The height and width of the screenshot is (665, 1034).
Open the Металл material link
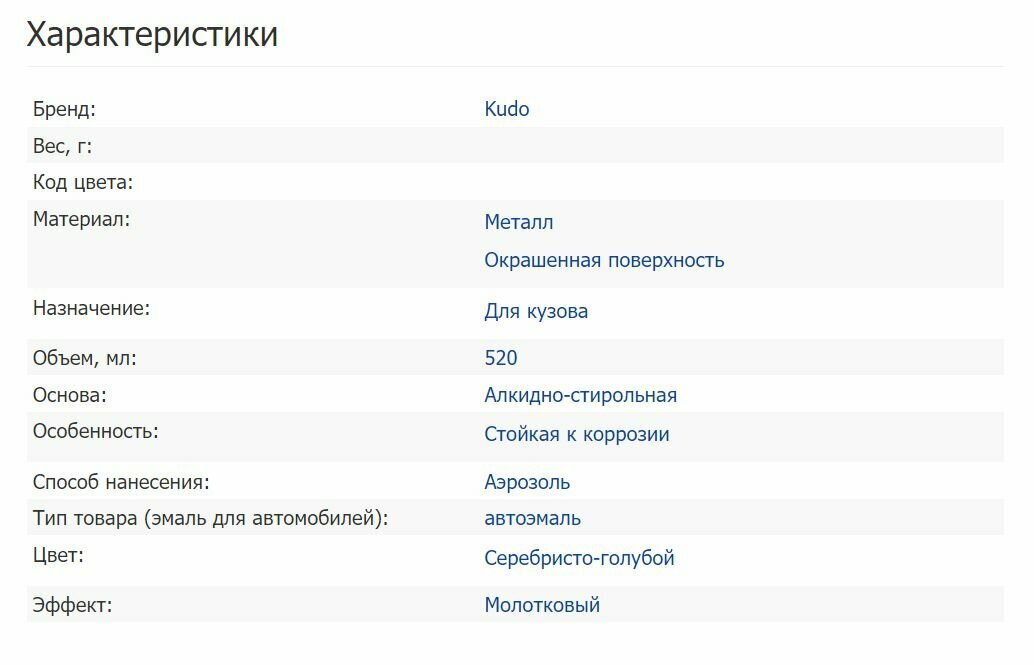(x=518, y=222)
